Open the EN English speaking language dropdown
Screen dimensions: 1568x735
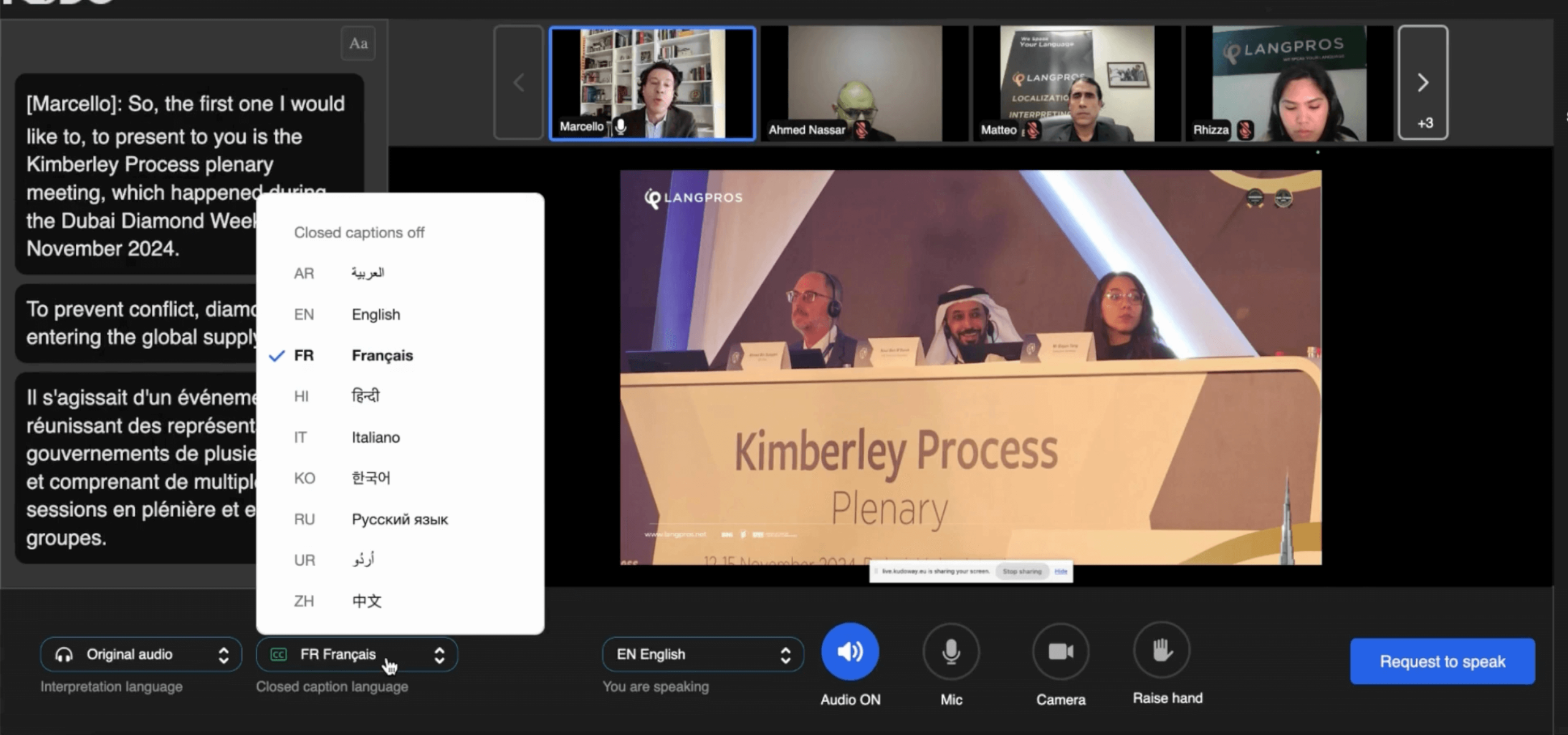(703, 655)
